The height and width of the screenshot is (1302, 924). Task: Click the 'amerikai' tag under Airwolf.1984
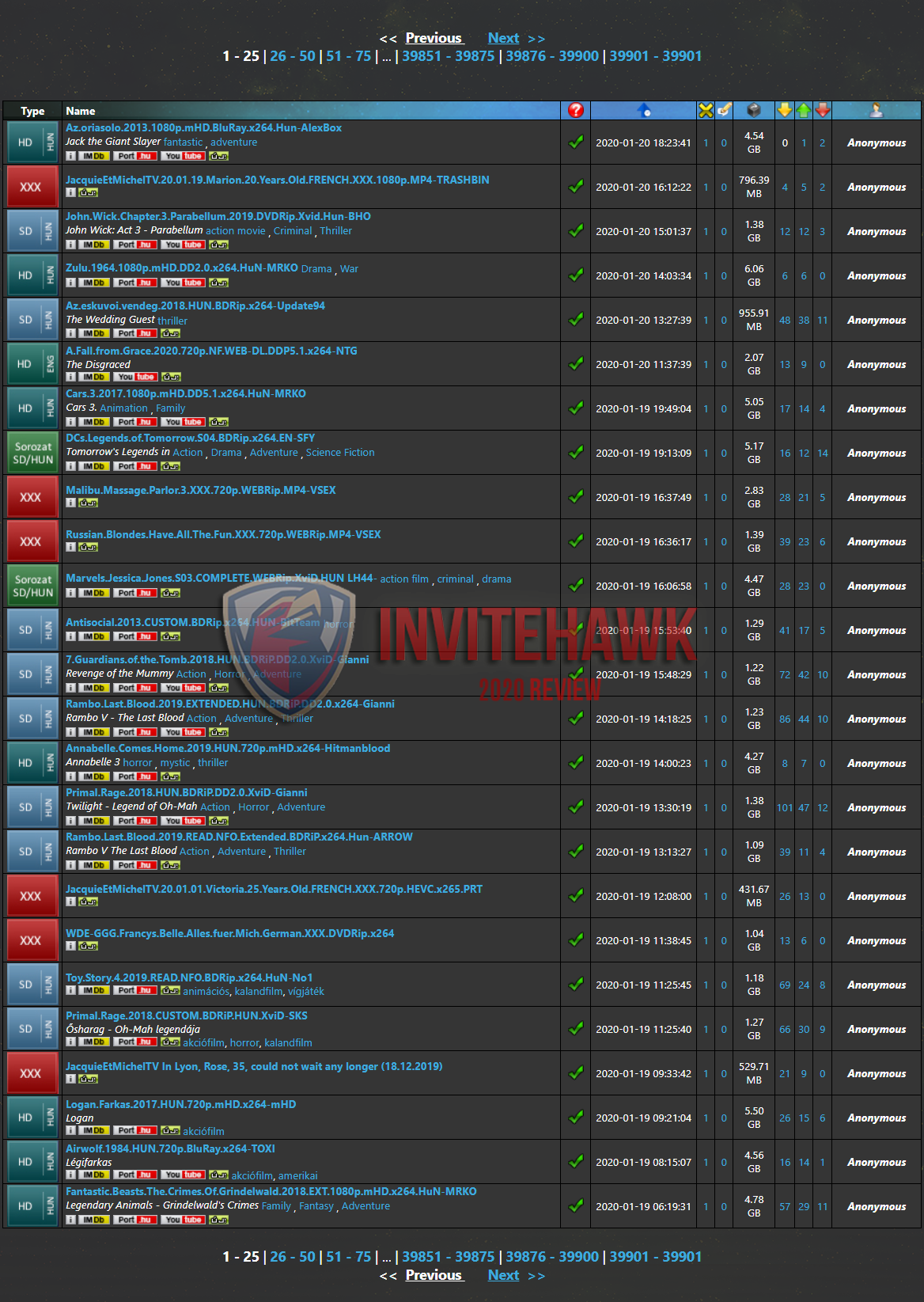click(298, 1176)
